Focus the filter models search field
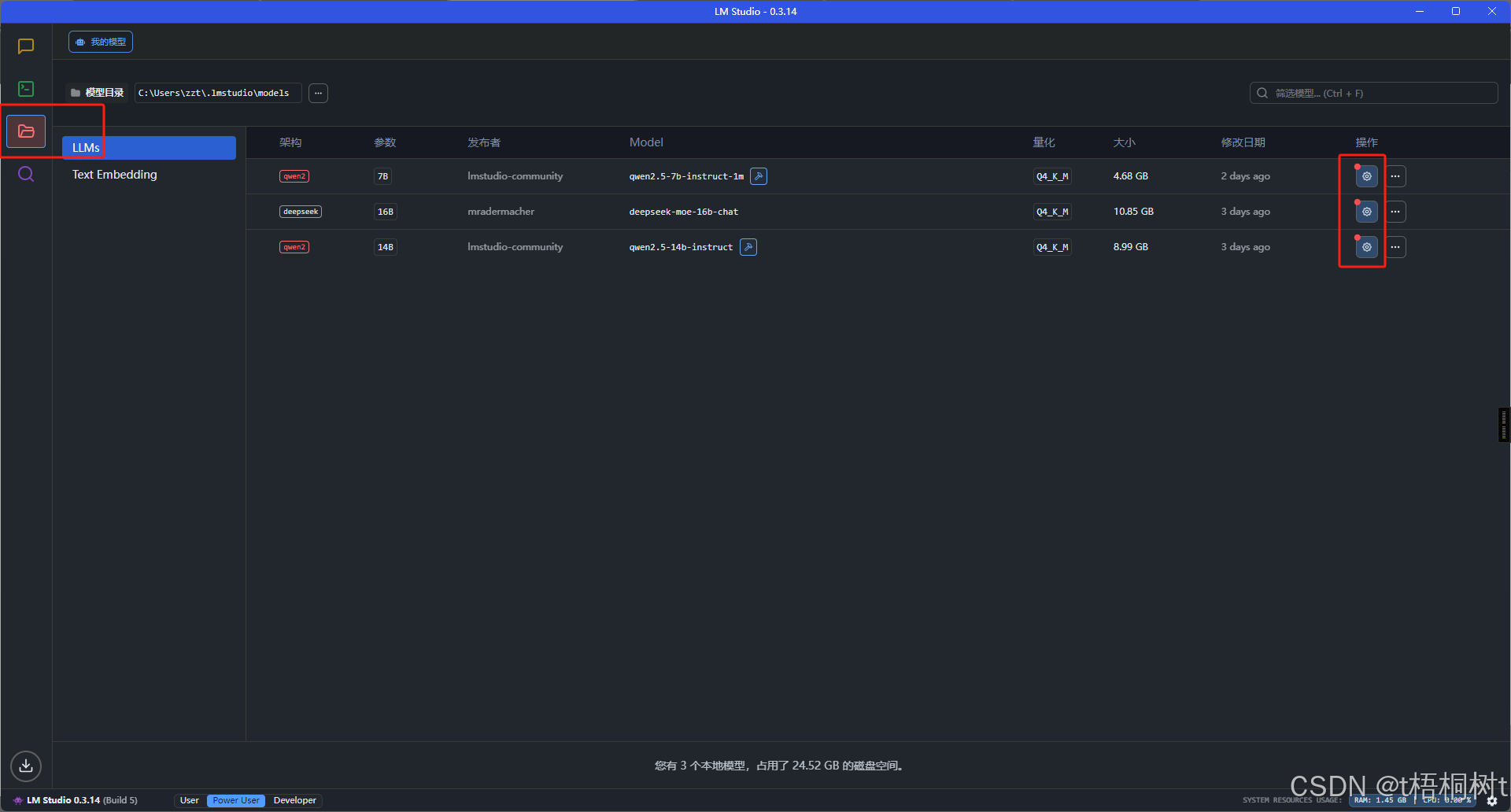The width and height of the screenshot is (1511, 812). [1373, 93]
